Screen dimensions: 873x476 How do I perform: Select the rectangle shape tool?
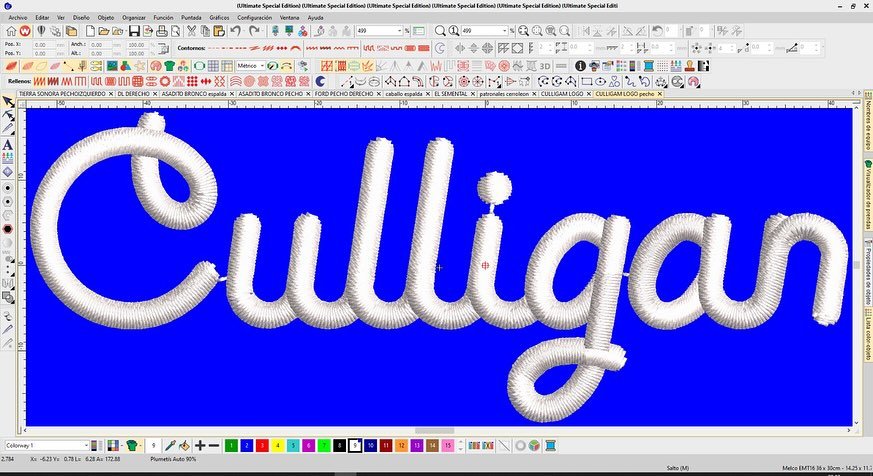(x=587, y=82)
